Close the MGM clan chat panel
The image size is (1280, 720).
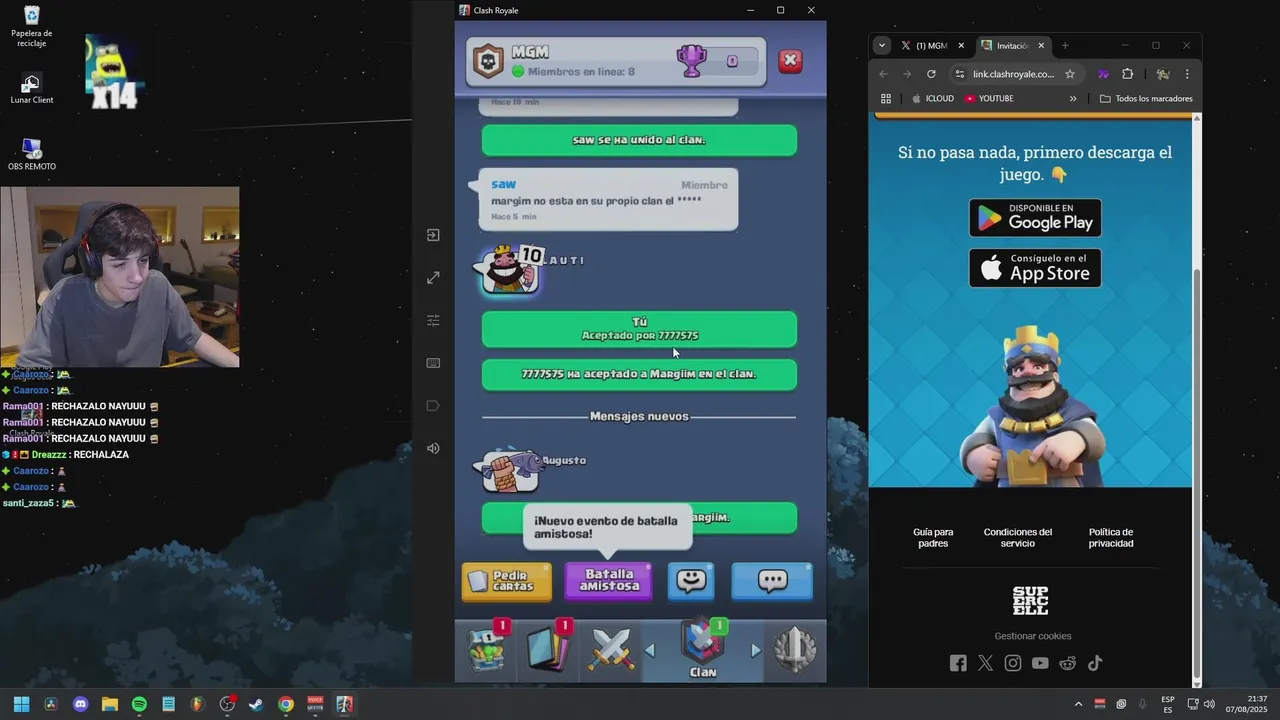pos(790,61)
